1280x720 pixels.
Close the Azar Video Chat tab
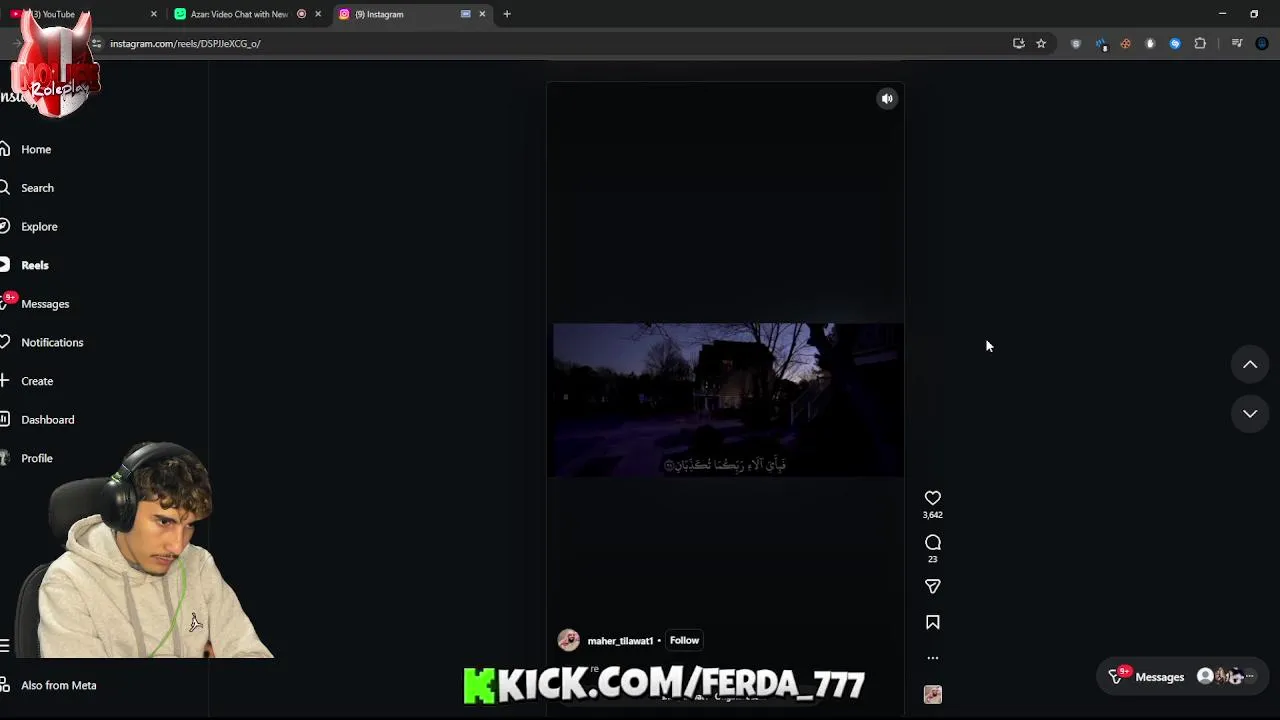click(x=318, y=14)
